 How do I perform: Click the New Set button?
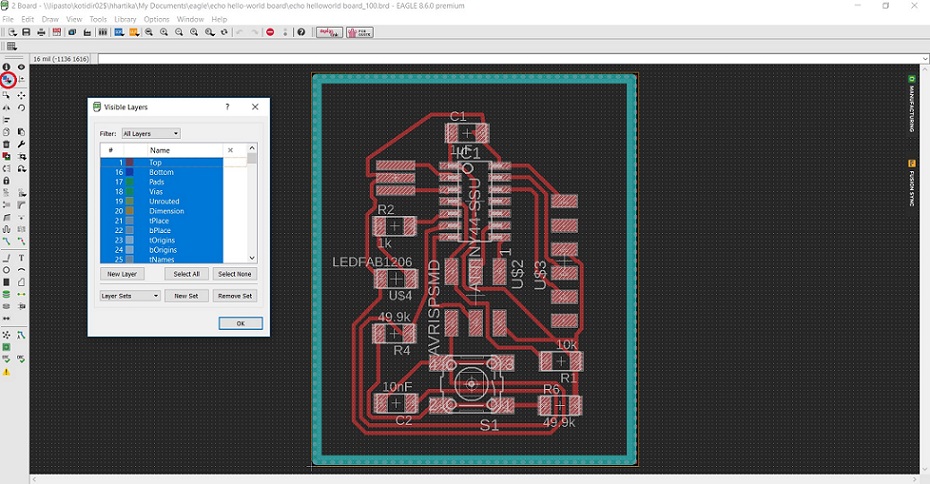tap(186, 295)
